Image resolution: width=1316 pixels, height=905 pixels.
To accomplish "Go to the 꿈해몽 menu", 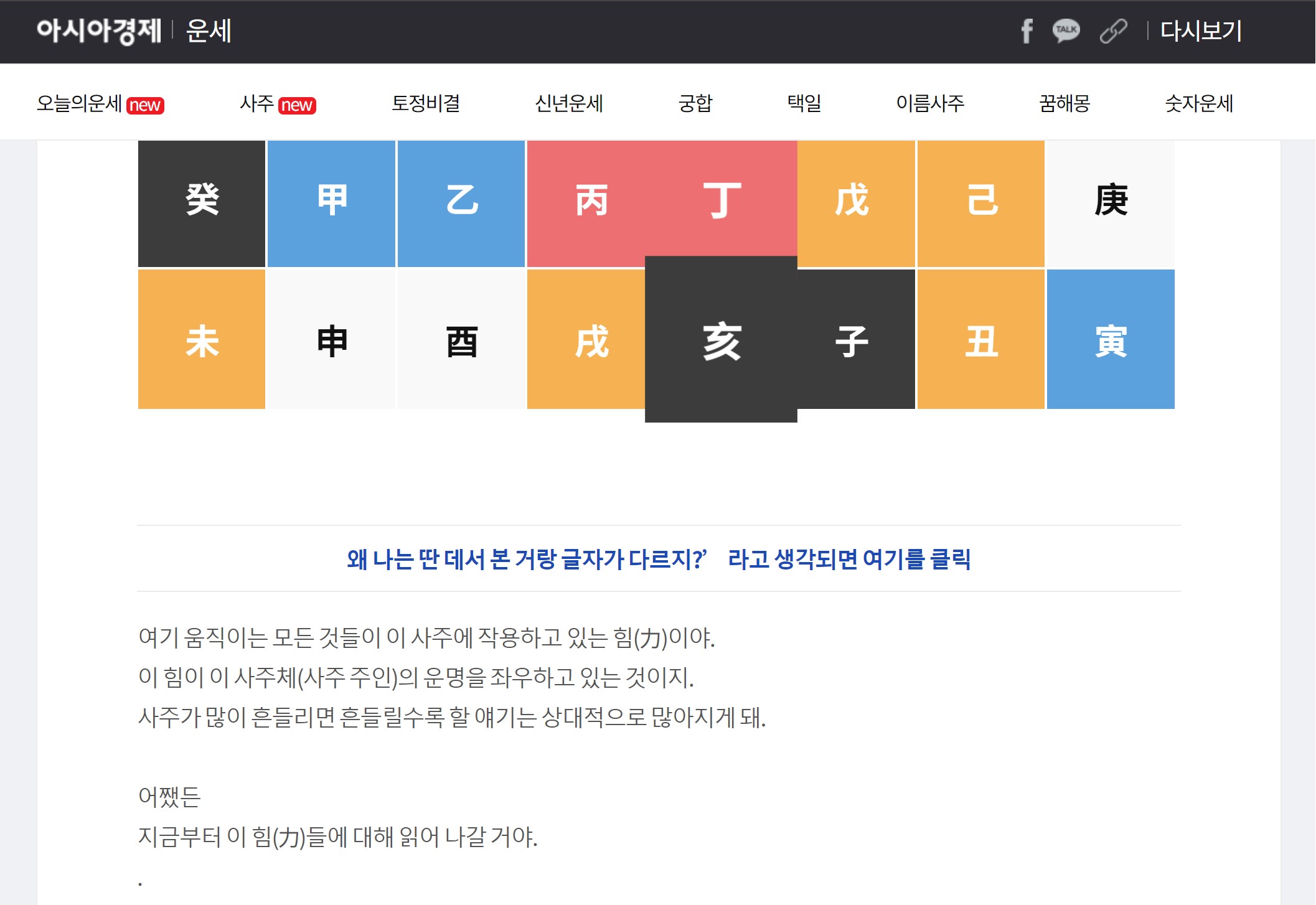I will [x=1065, y=103].
